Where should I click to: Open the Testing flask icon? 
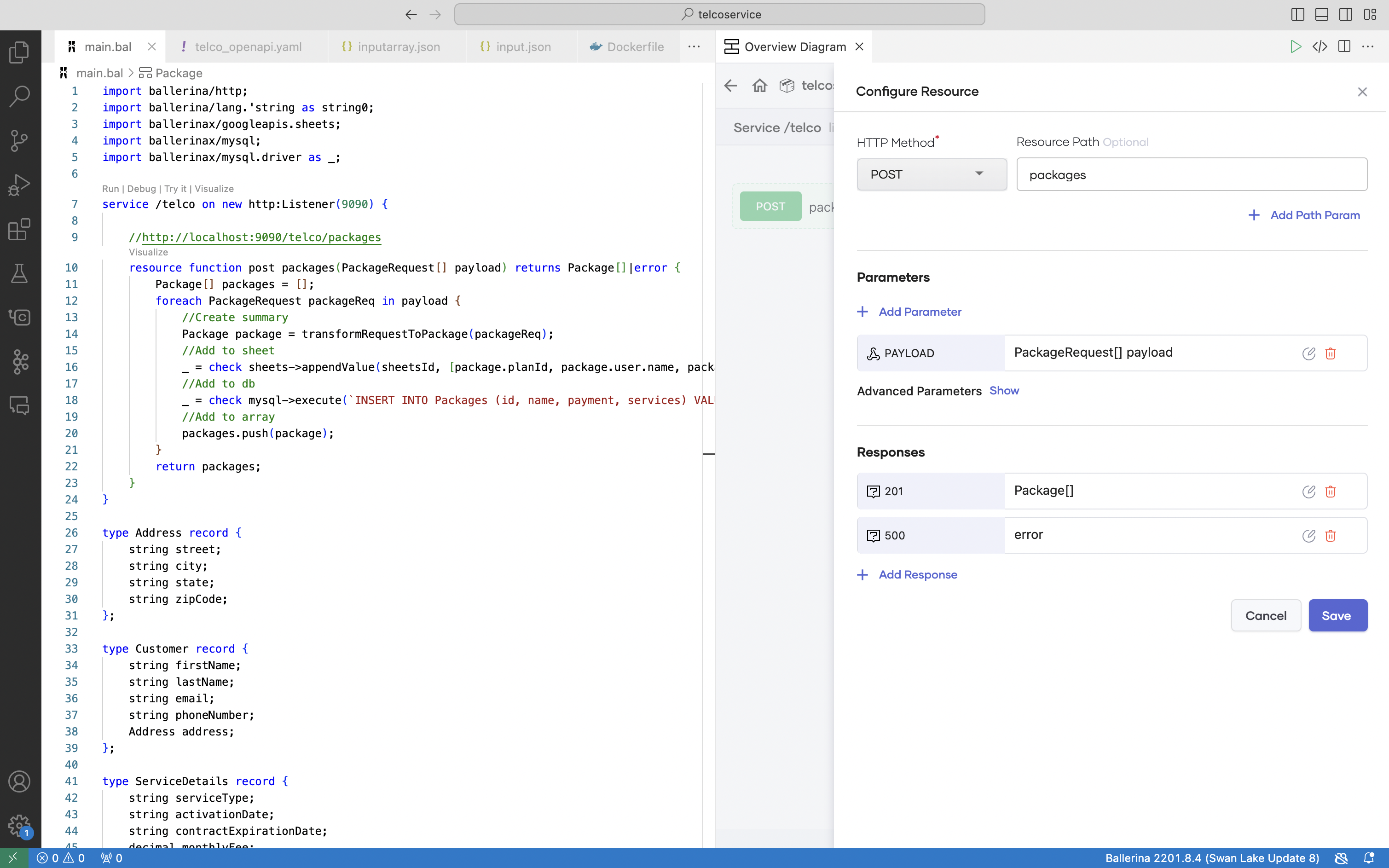click(x=19, y=273)
